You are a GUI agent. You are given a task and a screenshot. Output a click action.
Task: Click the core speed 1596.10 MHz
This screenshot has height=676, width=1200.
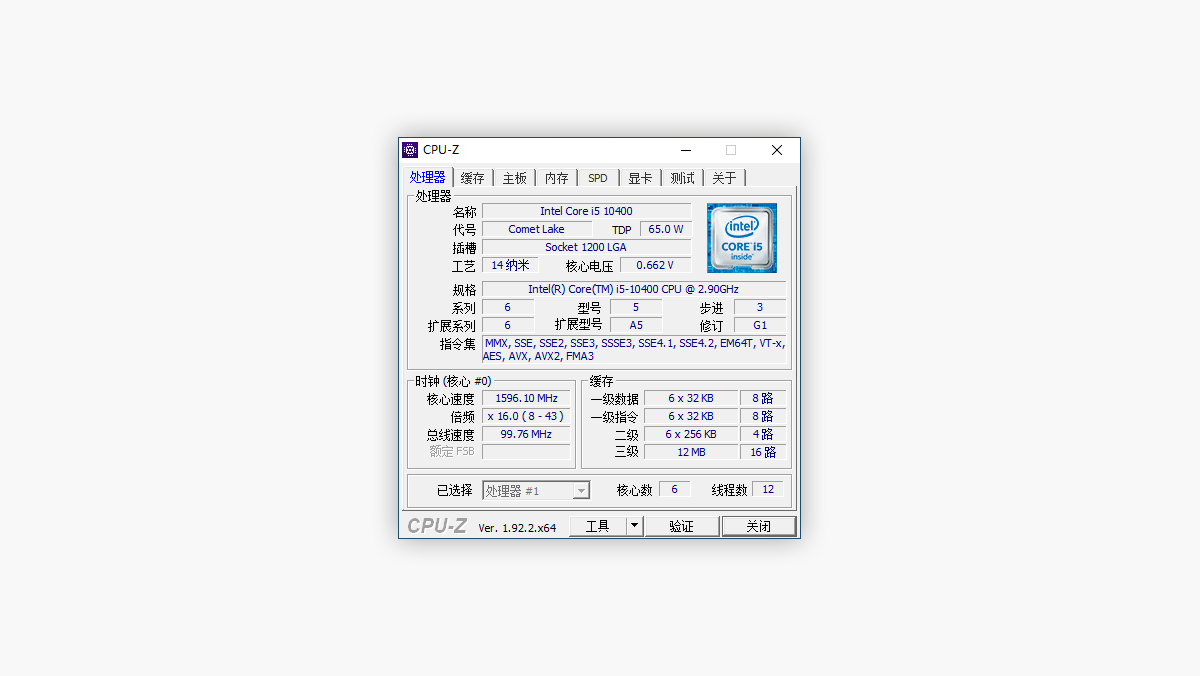[526, 398]
